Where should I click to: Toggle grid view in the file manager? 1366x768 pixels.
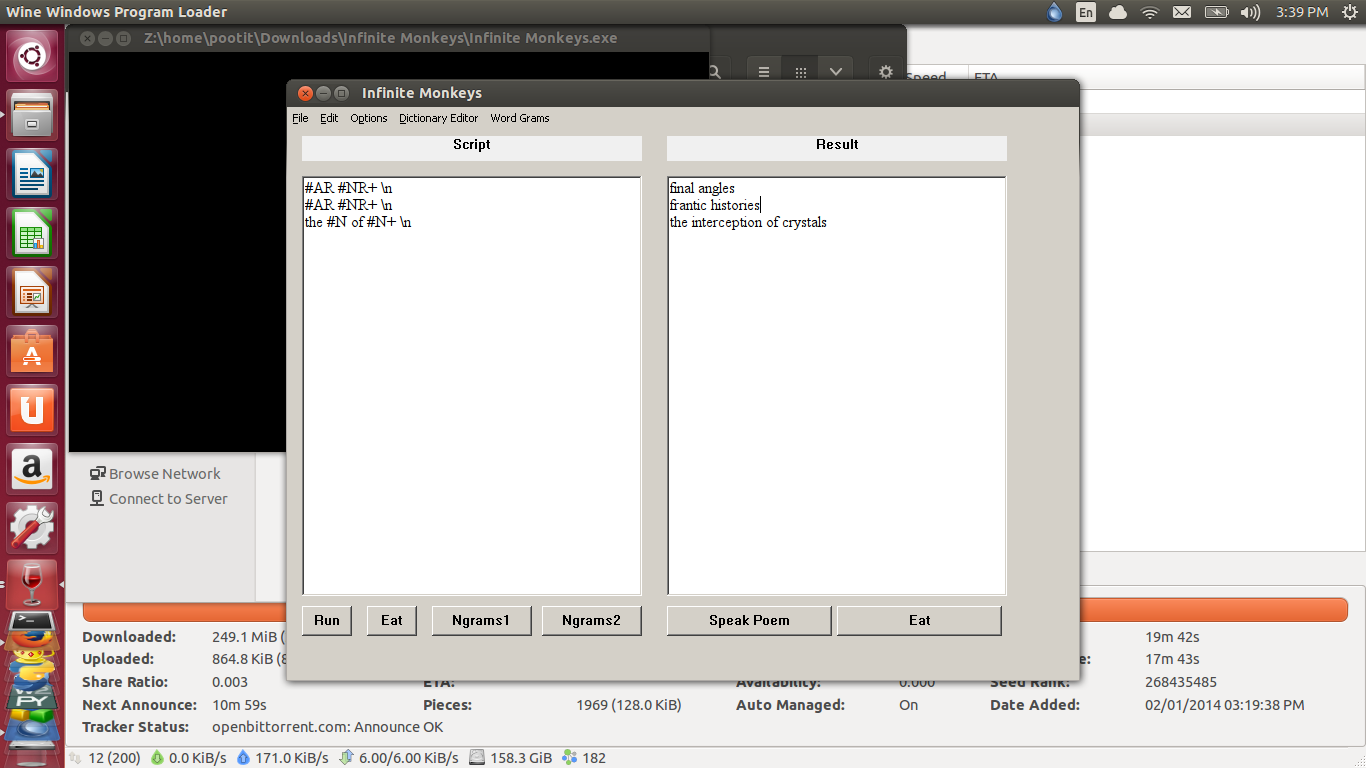[x=800, y=71]
